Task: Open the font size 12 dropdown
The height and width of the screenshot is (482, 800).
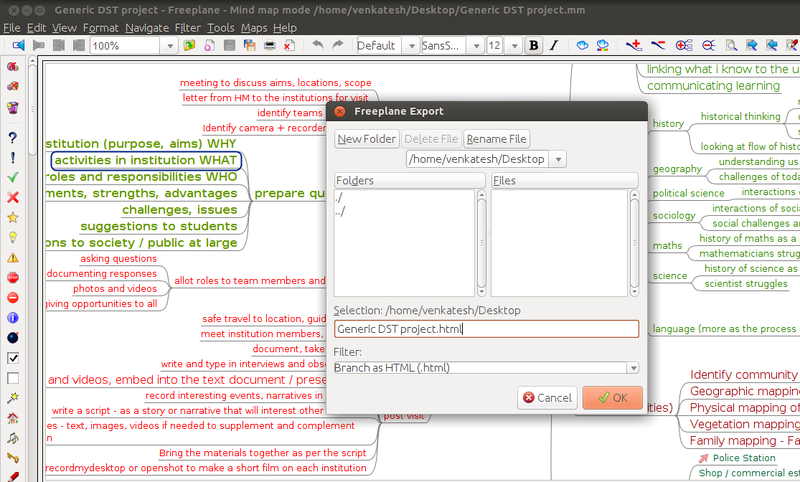Action: coord(514,46)
